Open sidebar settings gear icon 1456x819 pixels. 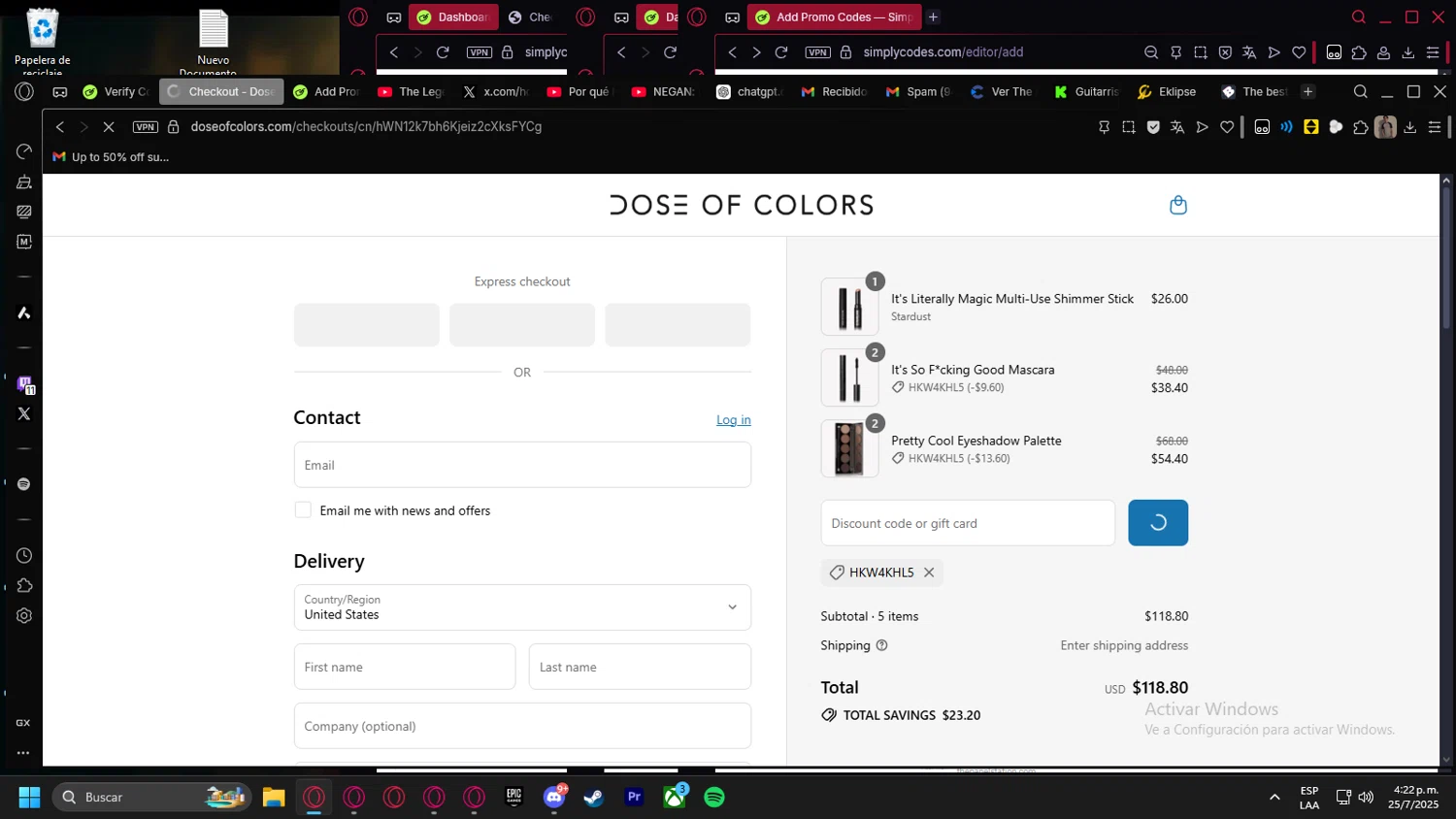click(24, 616)
